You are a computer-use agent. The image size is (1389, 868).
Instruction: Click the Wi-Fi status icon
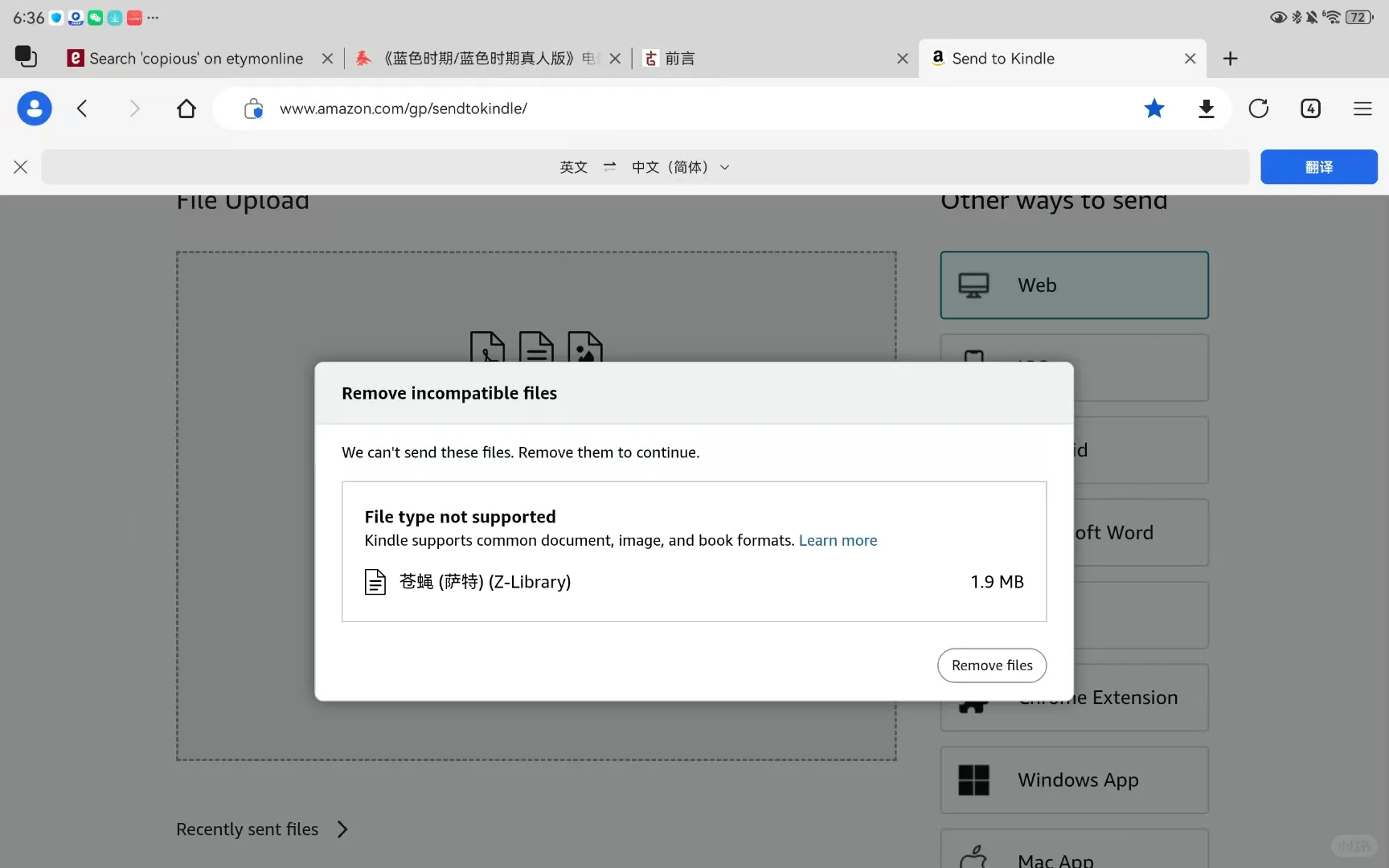(1331, 17)
